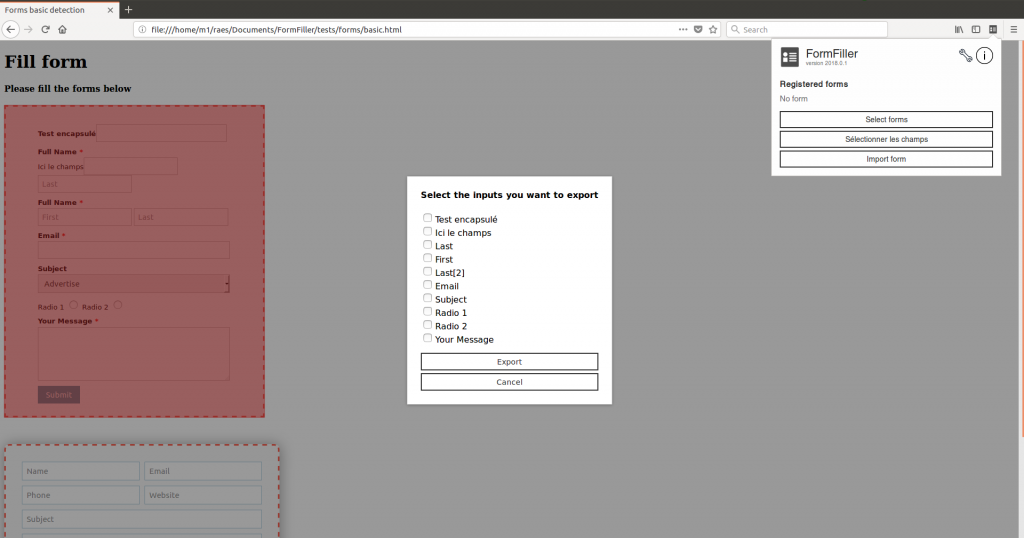
Task: Save page to Pocket icon
Action: coord(698,30)
